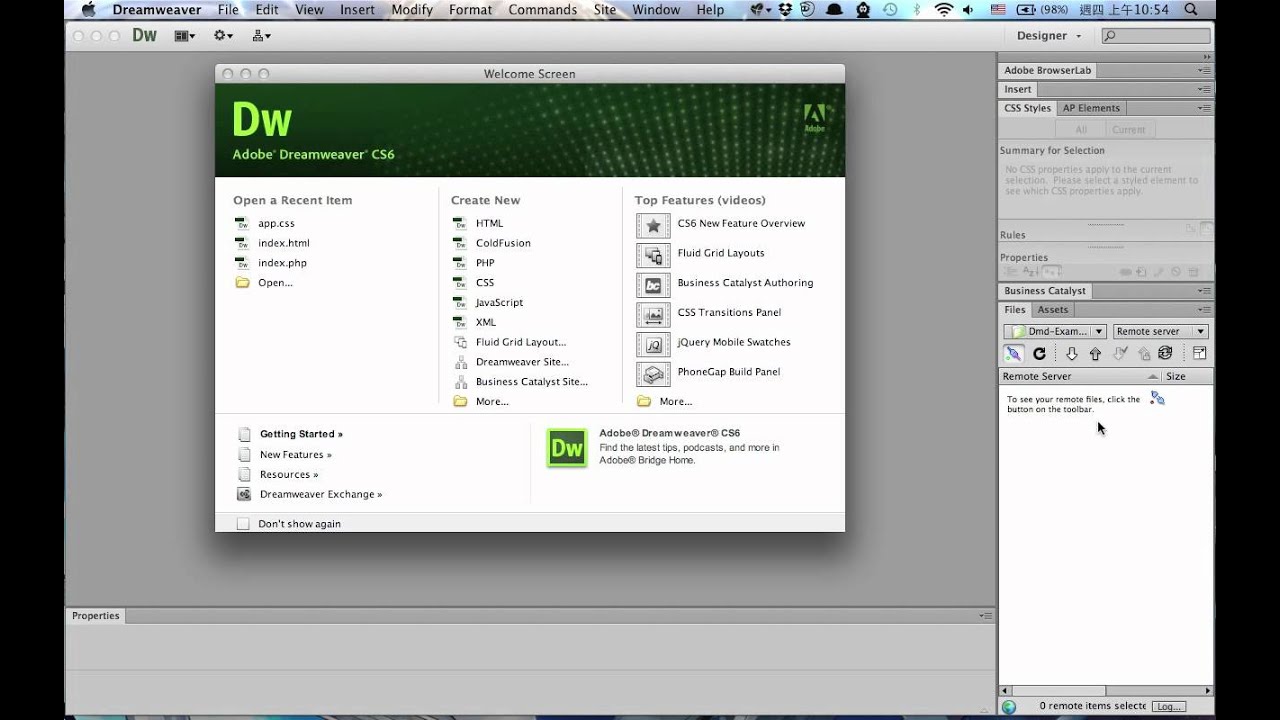Open the PhoneGap Build Panel video icon
This screenshot has width=1280, height=720.
pyautogui.click(x=653, y=374)
